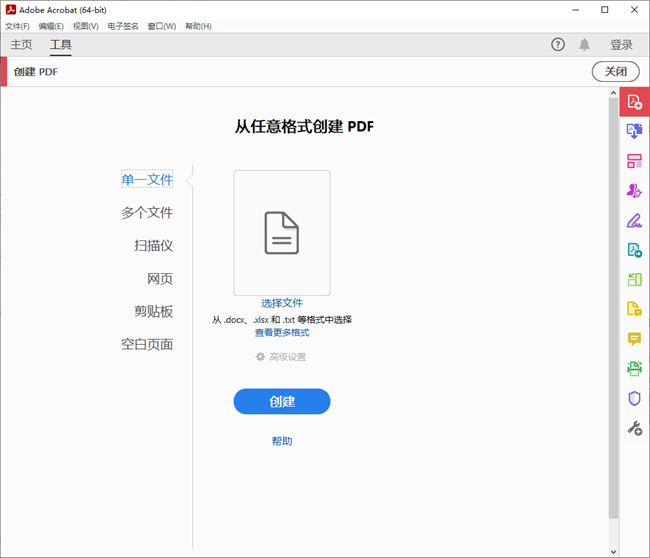Viewport: 650px width, 558px height.
Task: Click the scrollbar down arrow
Action: point(614,552)
